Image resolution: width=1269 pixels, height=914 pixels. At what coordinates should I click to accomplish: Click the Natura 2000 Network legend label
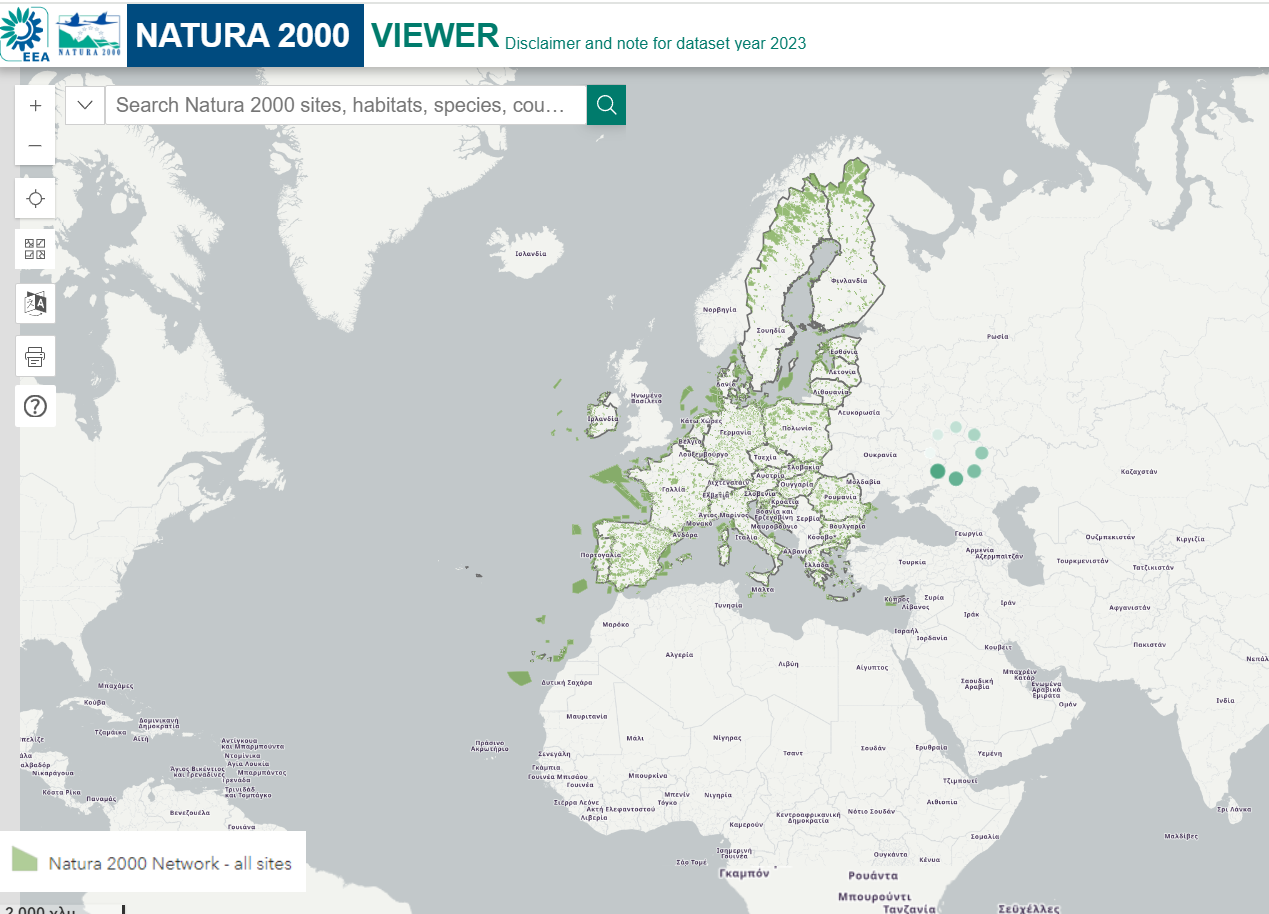[x=170, y=863]
